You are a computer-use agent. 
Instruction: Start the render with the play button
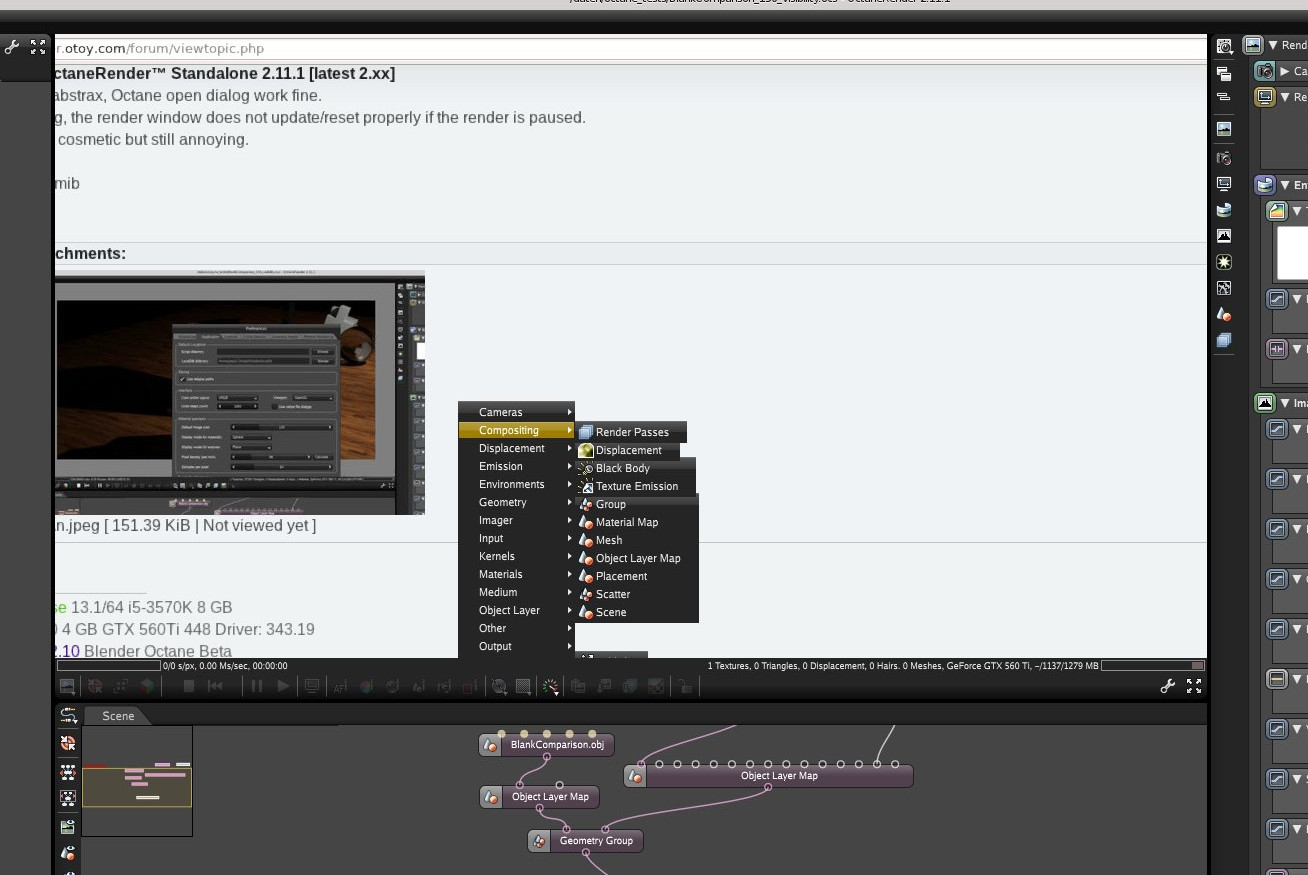(283, 686)
